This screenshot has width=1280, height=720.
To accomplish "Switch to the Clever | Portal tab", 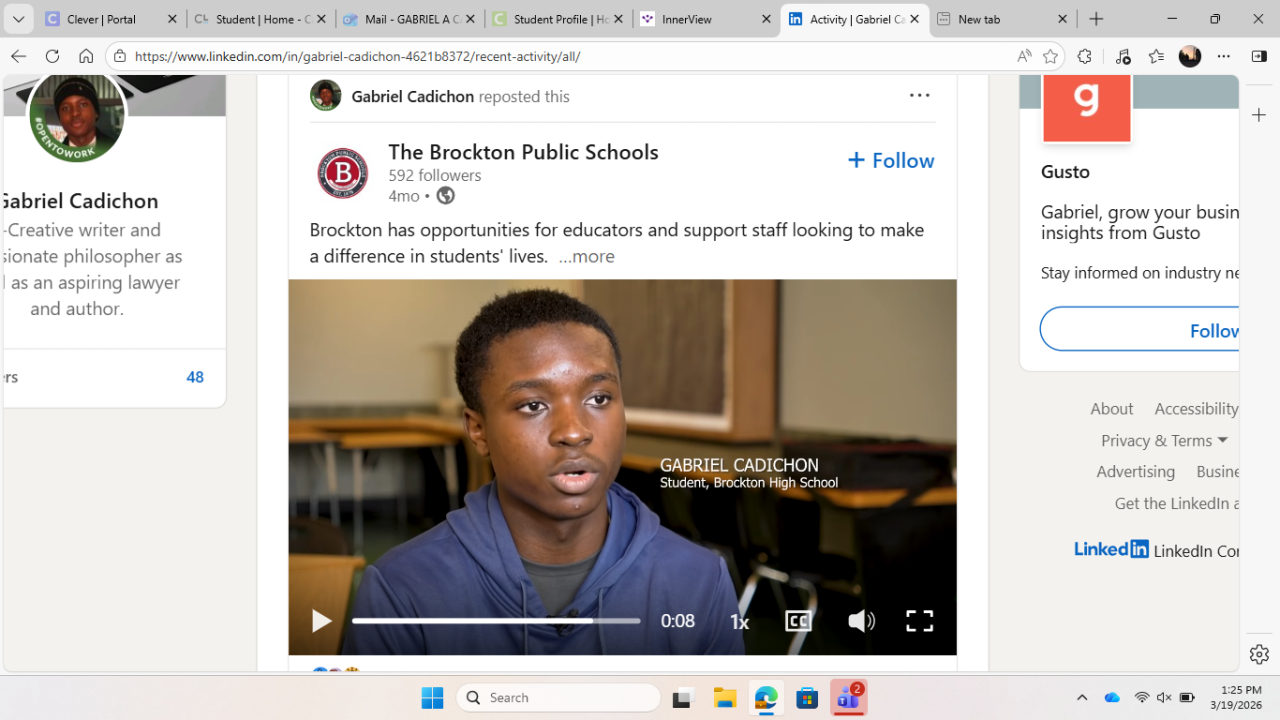I will pyautogui.click(x=112, y=19).
